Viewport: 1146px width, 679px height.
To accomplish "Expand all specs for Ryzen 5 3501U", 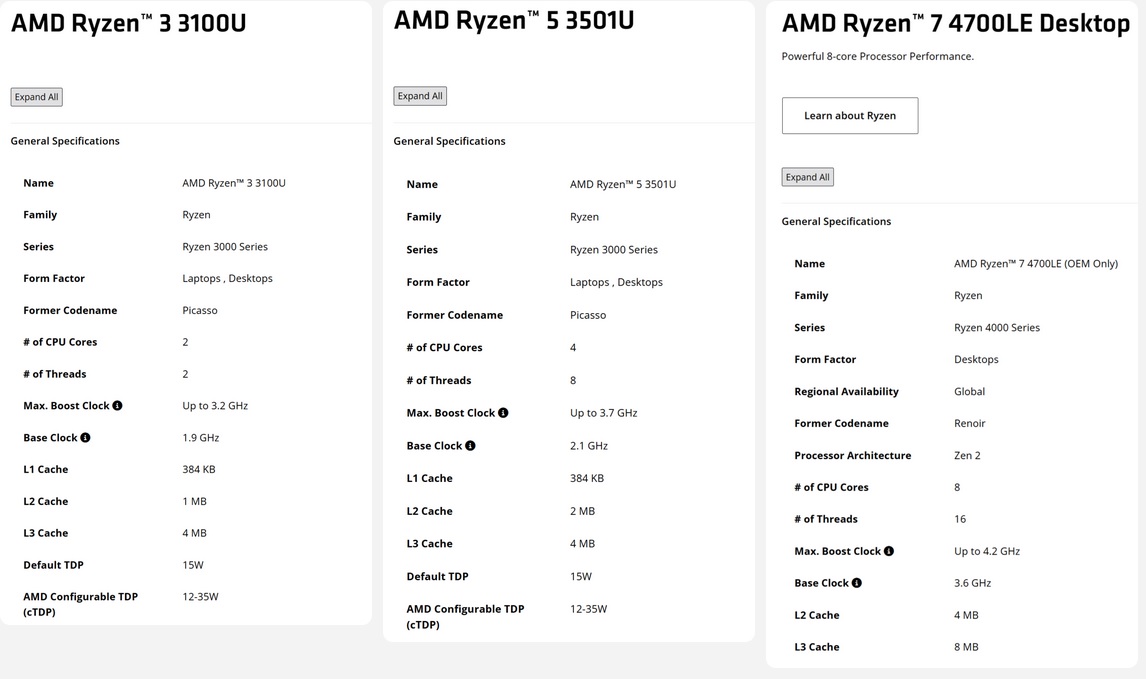I will coord(420,96).
